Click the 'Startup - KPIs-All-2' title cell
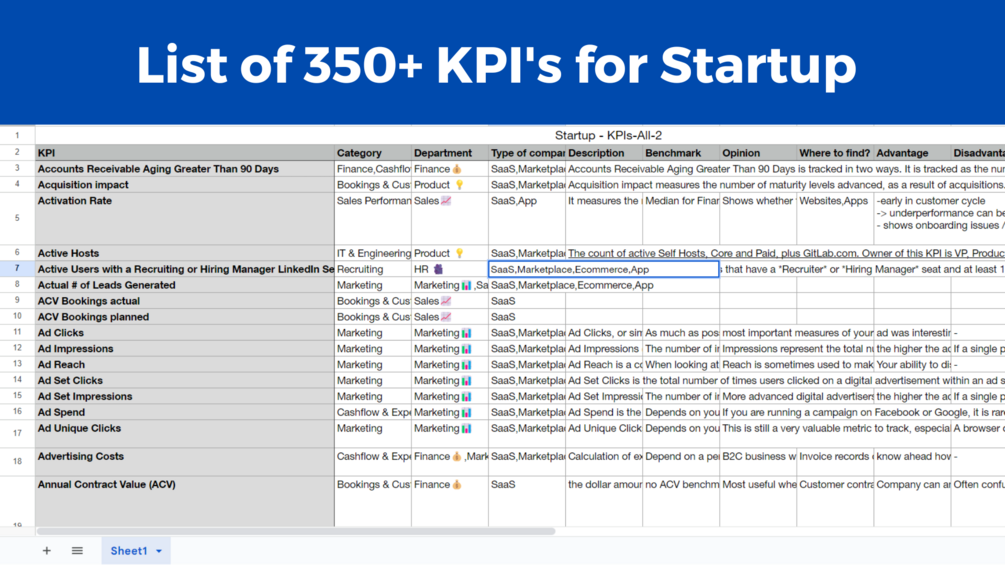Screen dimensions: 1005x565 (x=608, y=135)
